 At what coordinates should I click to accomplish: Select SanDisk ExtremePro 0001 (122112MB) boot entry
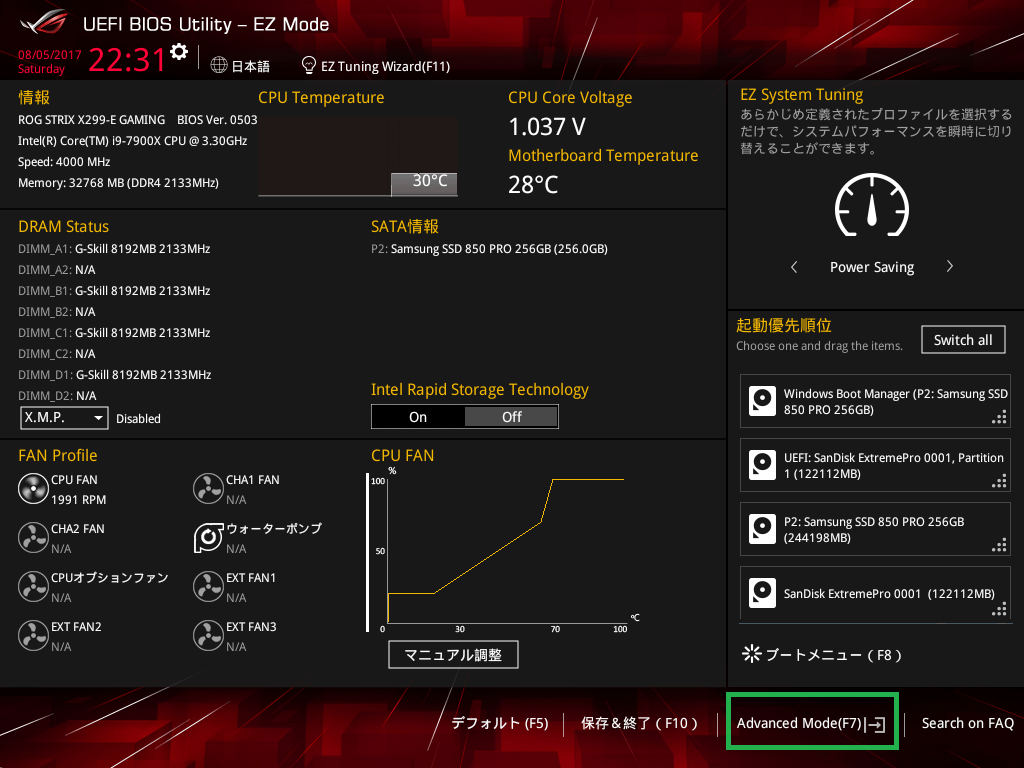pos(875,593)
